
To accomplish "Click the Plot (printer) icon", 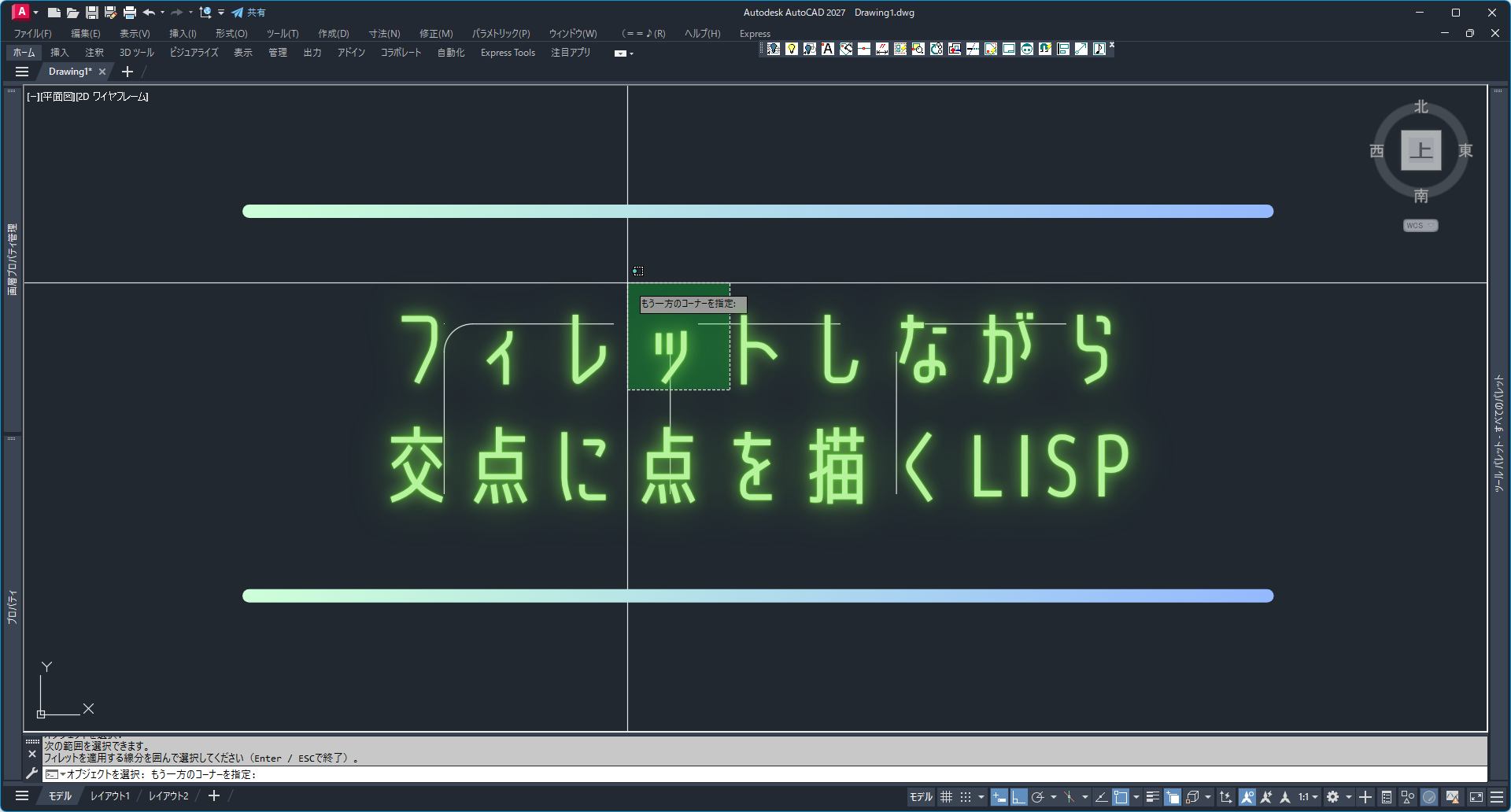I will pyautogui.click(x=130, y=13).
